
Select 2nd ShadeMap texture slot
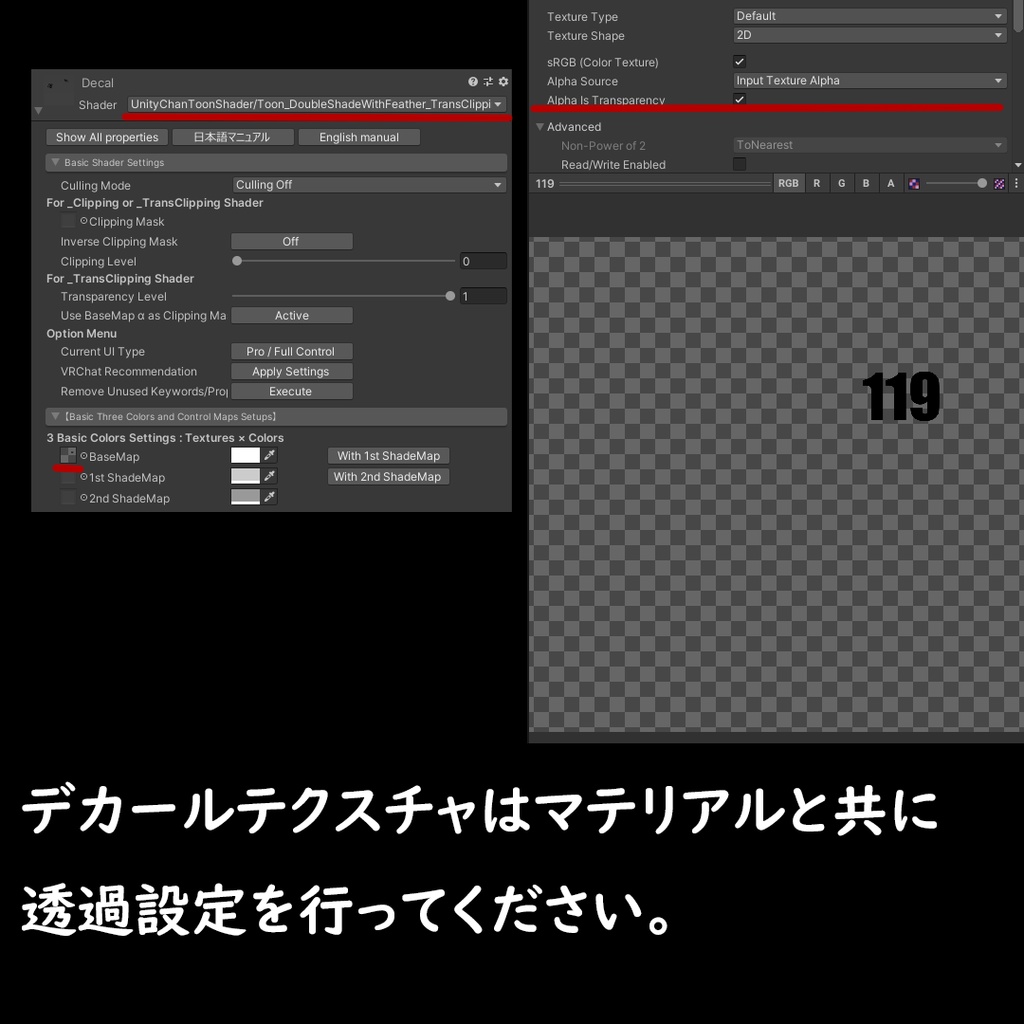tap(68, 498)
